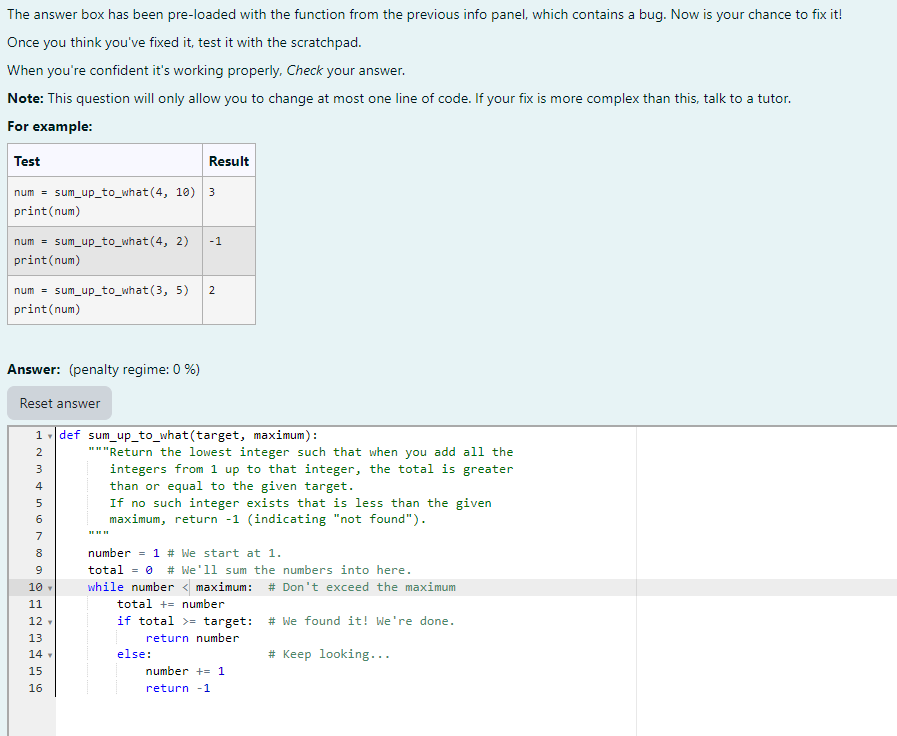This screenshot has width=897, height=736.
Task: Click the comment '# We found it! We're done.'
Action: (x=361, y=621)
